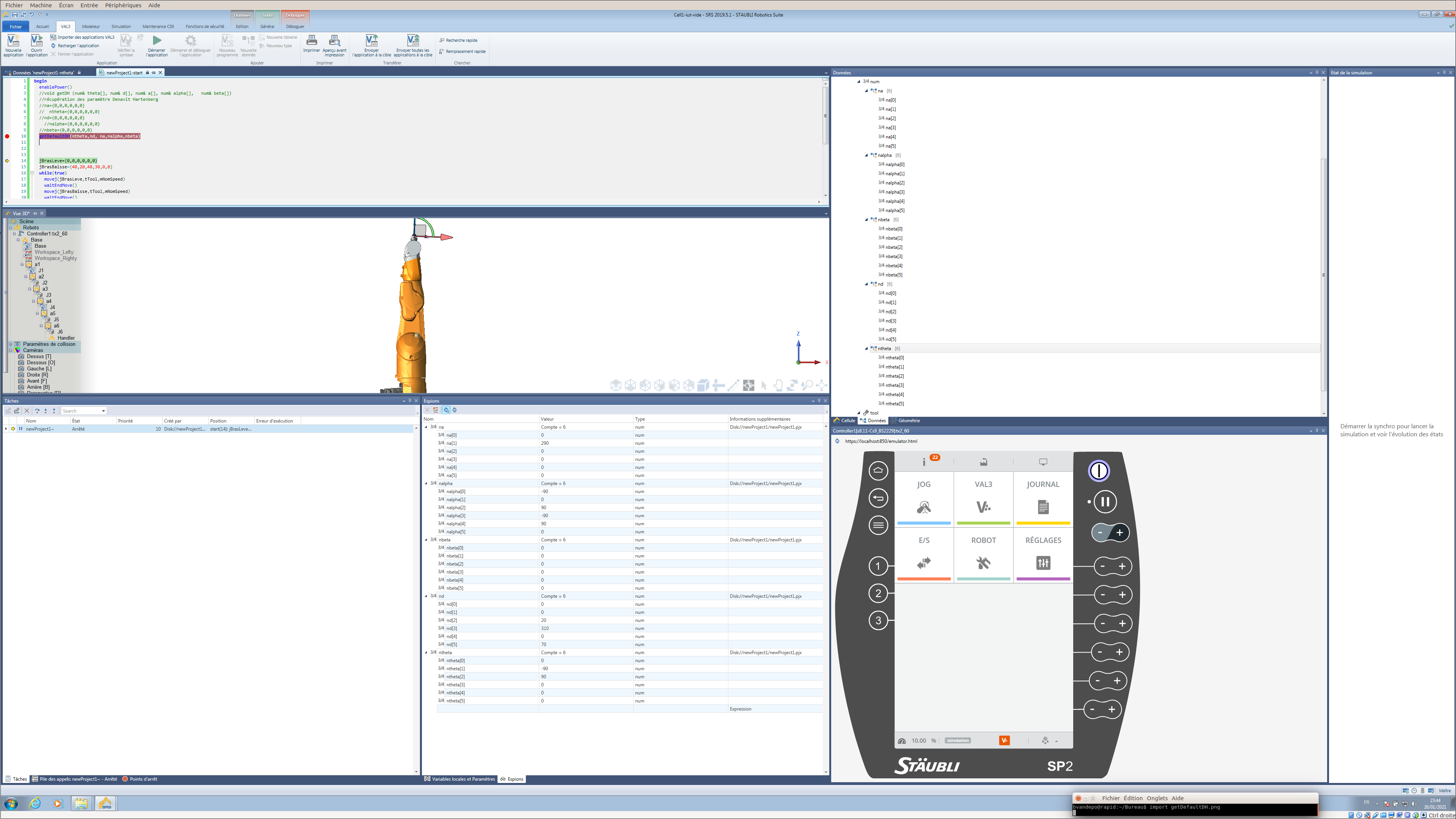Image resolution: width=1456 pixels, height=819 pixels.
Task: Collapse the ntheta array in Espions
Action: 426,652
